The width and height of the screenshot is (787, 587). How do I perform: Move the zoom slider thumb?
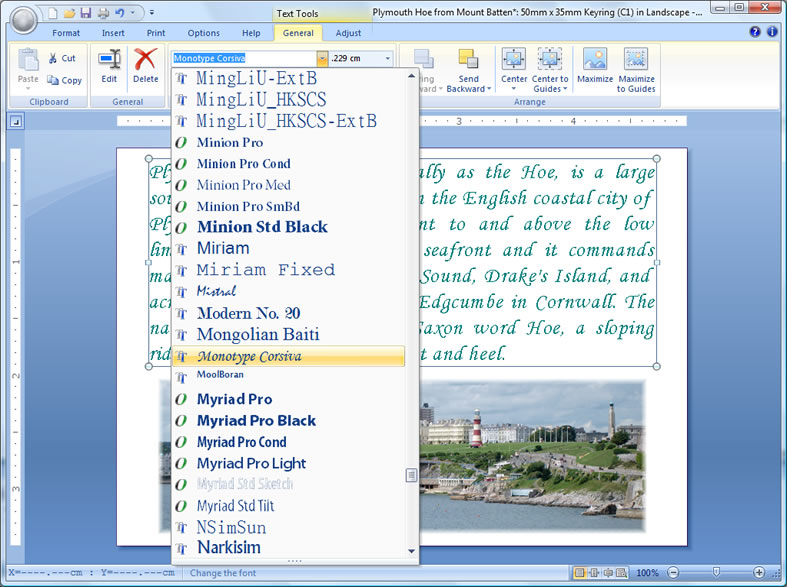(x=716, y=572)
